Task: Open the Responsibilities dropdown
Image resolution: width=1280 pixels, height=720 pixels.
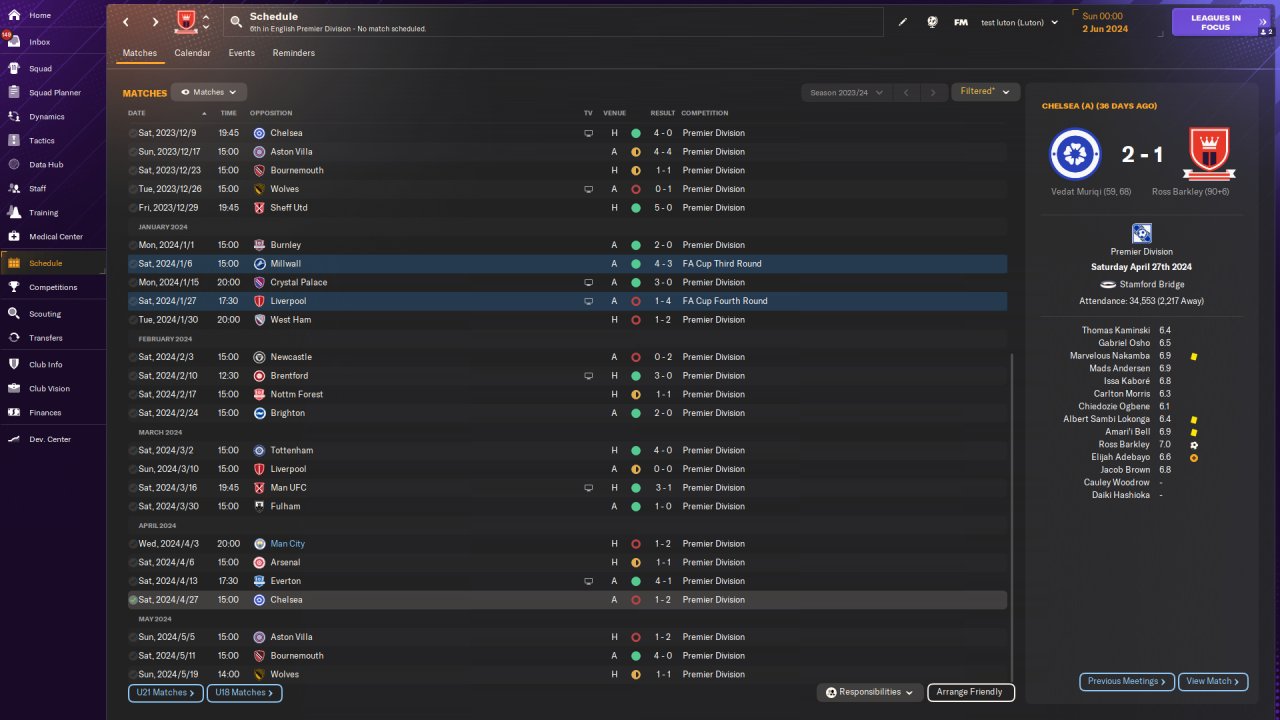Action: (869, 692)
